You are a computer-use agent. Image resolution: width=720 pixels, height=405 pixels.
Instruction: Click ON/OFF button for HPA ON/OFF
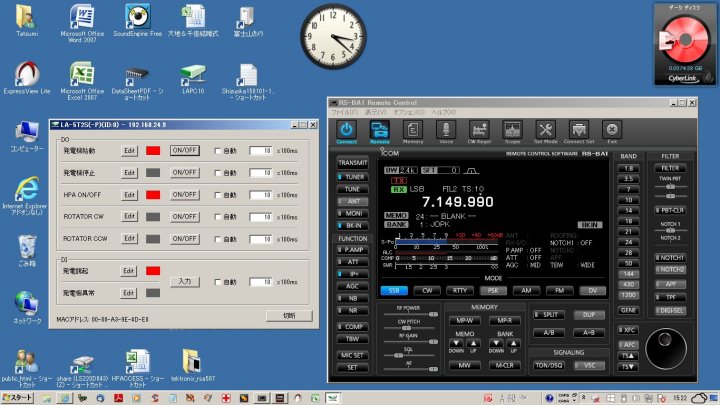pyautogui.click(x=184, y=196)
